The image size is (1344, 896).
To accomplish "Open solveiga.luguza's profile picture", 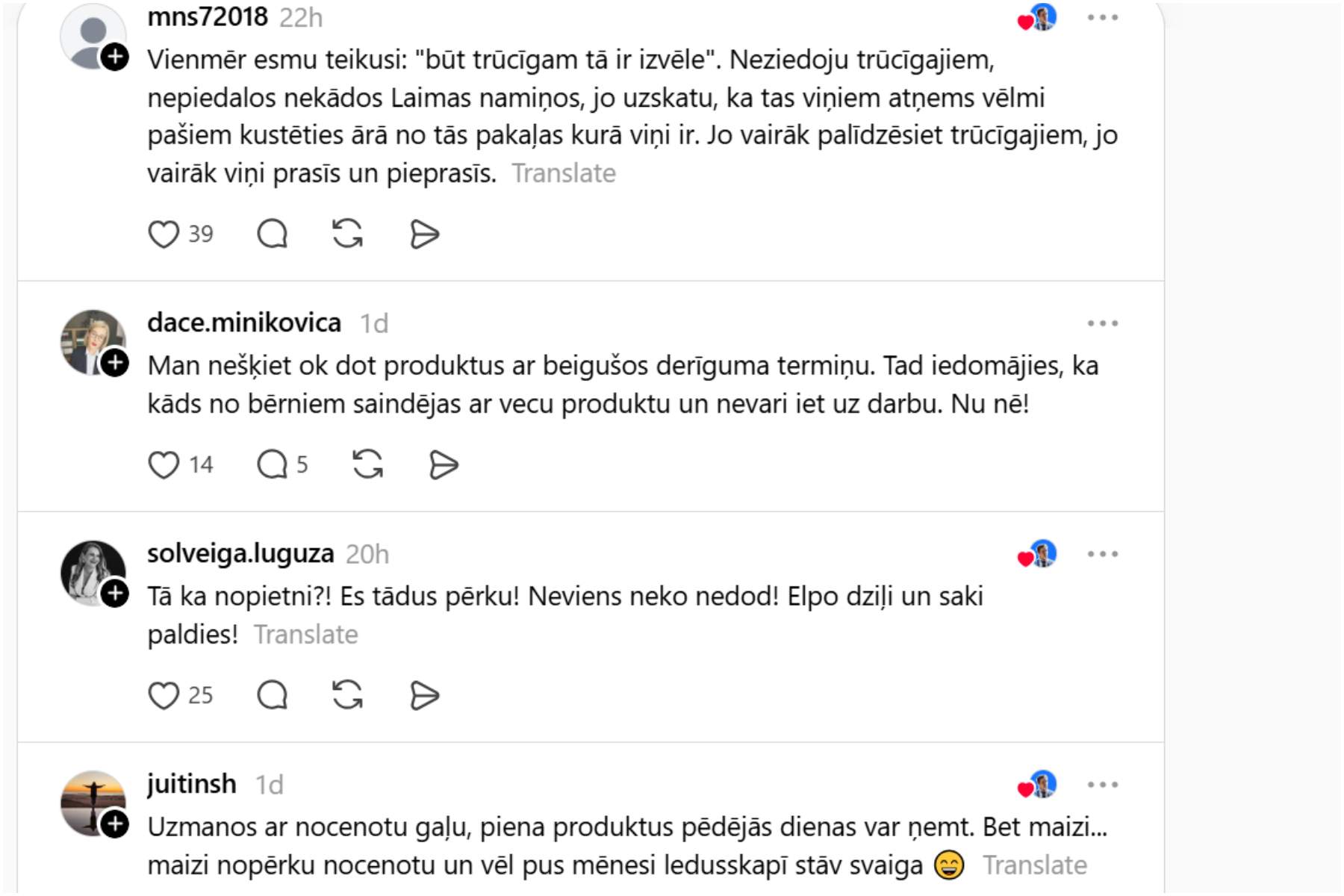I will 90,570.
